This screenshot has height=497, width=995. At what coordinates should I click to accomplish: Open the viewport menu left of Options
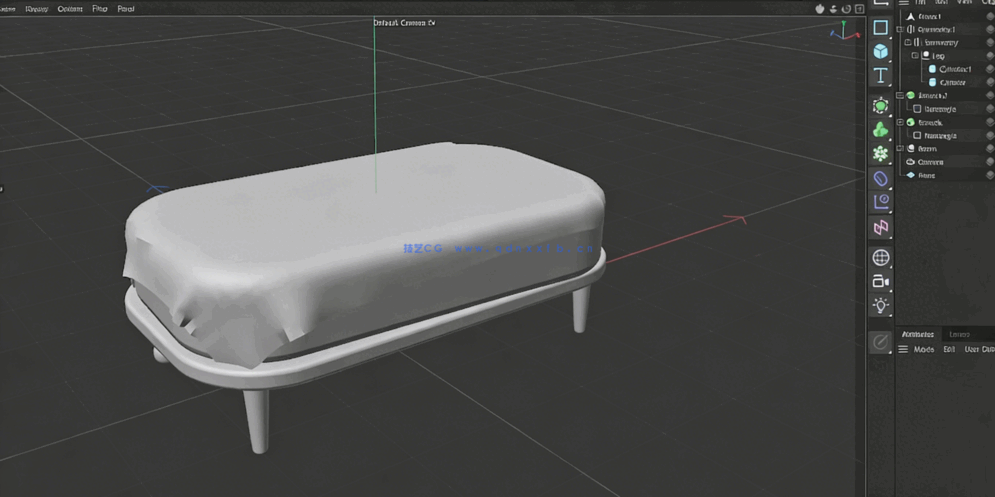36,9
